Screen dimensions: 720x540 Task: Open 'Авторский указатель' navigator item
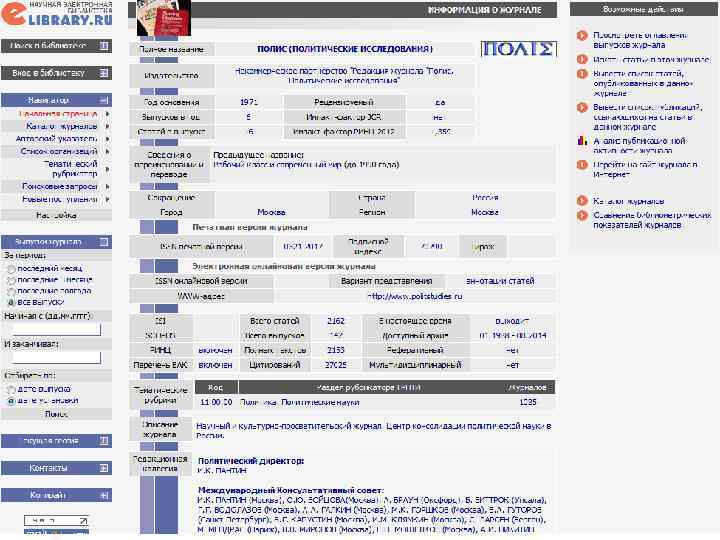pyautogui.click(x=56, y=138)
